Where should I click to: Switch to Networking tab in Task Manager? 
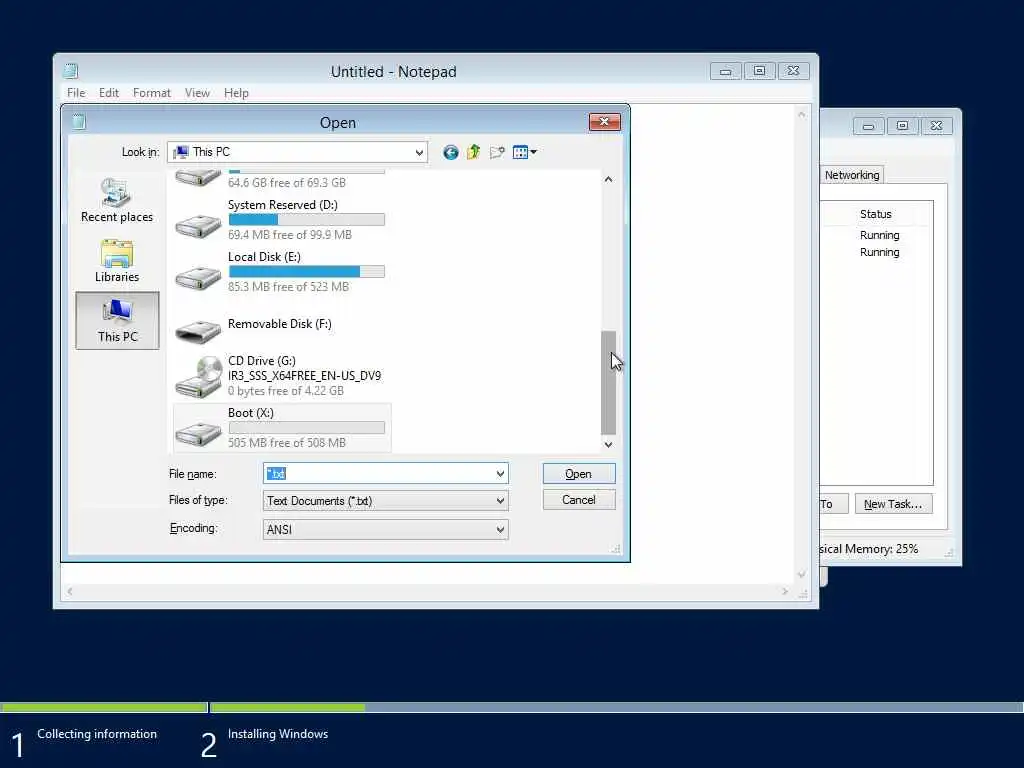tap(852, 175)
